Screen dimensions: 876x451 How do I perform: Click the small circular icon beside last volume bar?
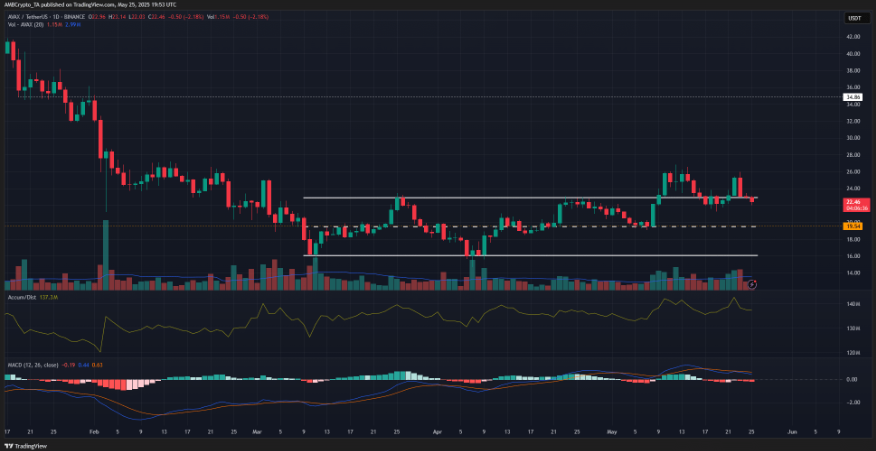752,285
